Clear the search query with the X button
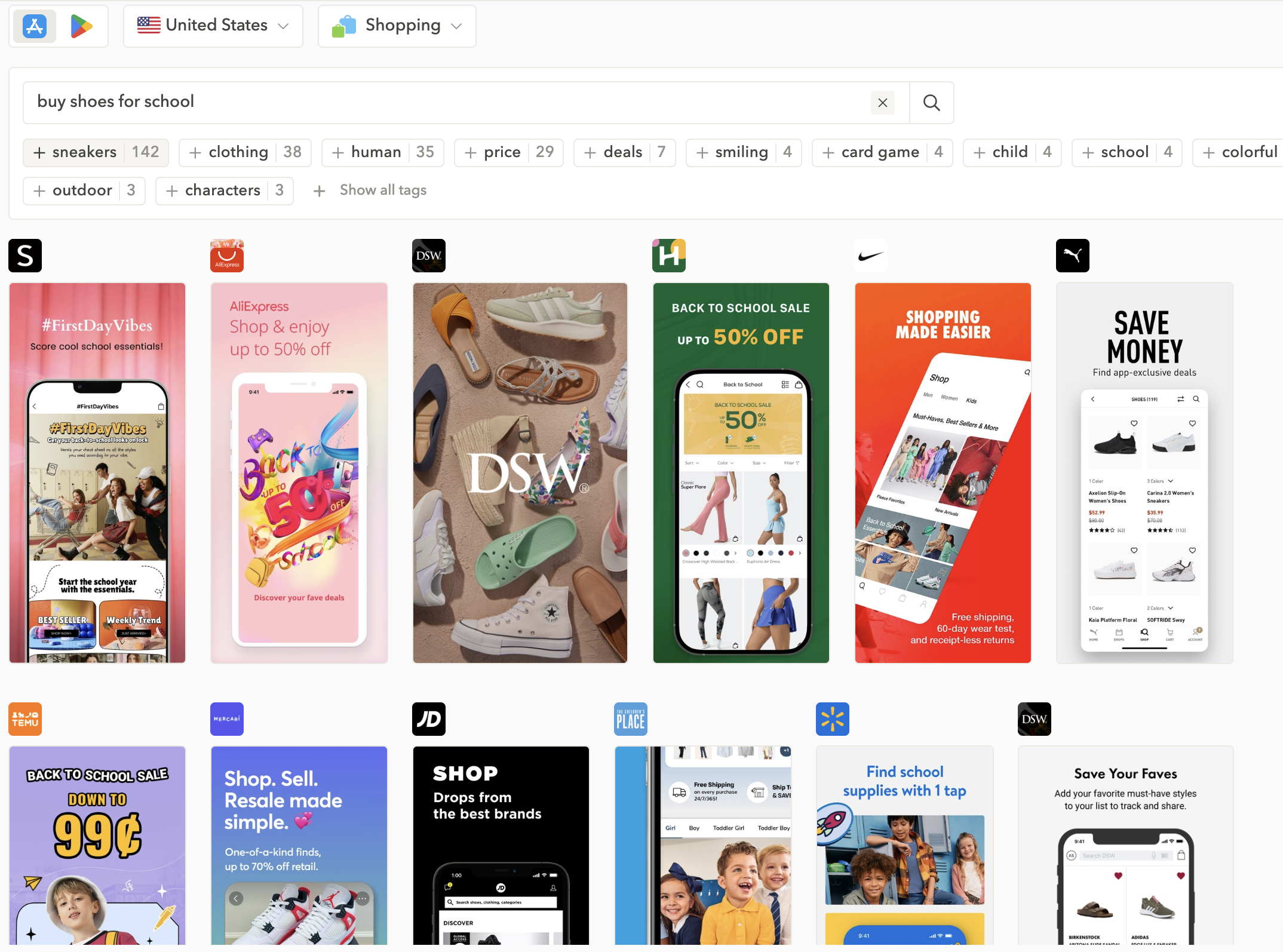Image resolution: width=1283 pixels, height=952 pixels. click(x=883, y=103)
